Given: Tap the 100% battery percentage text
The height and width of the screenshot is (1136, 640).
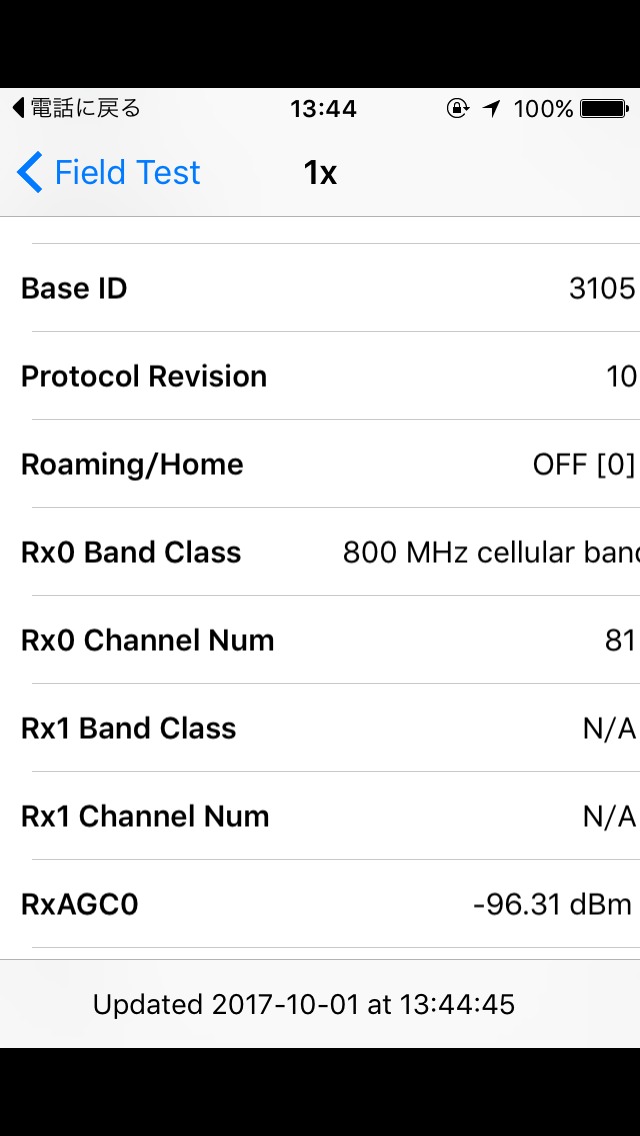Looking at the screenshot, I should 543,108.
